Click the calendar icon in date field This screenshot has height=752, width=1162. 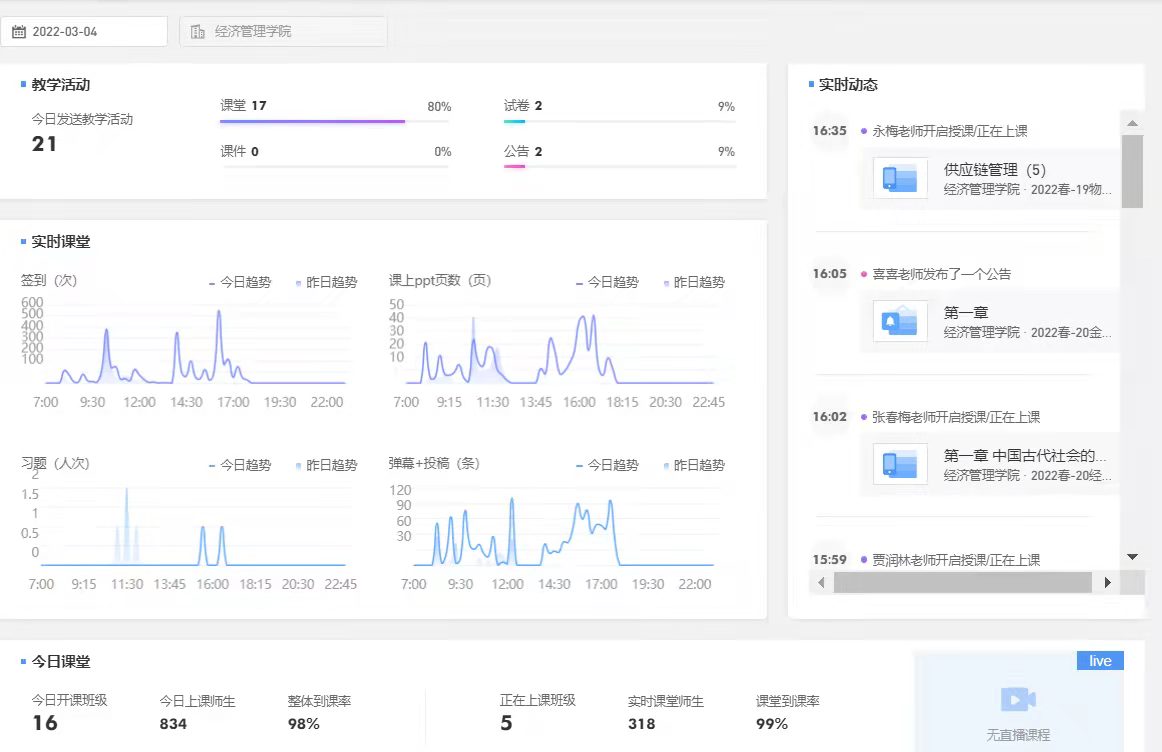pos(19,32)
